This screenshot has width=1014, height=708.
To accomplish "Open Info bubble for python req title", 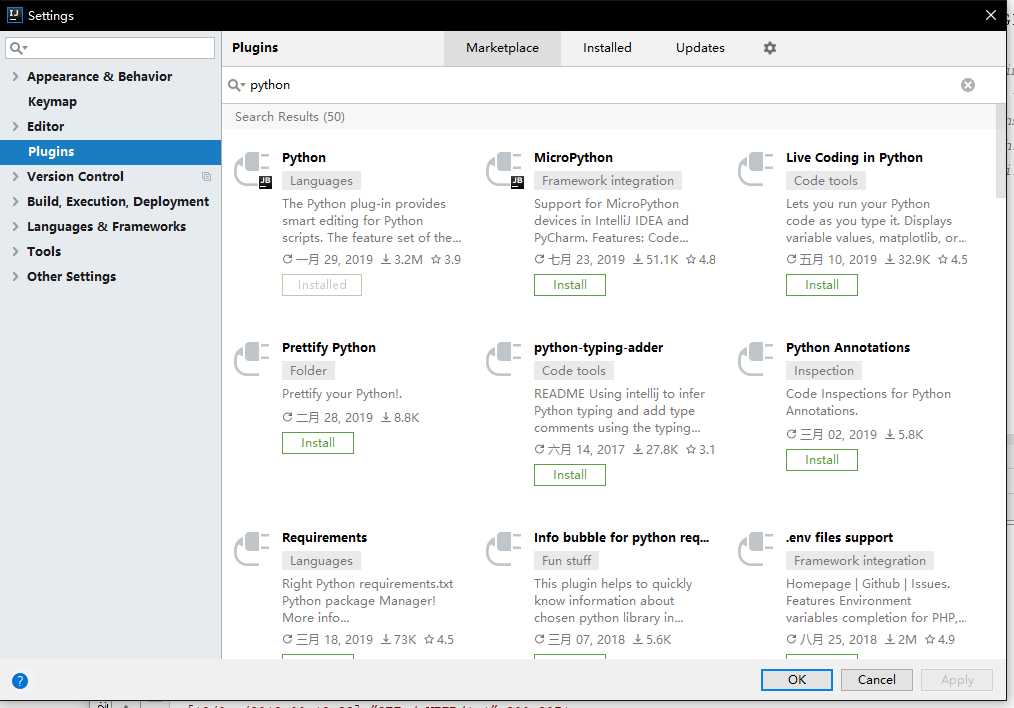I will pyautogui.click(x=621, y=538).
